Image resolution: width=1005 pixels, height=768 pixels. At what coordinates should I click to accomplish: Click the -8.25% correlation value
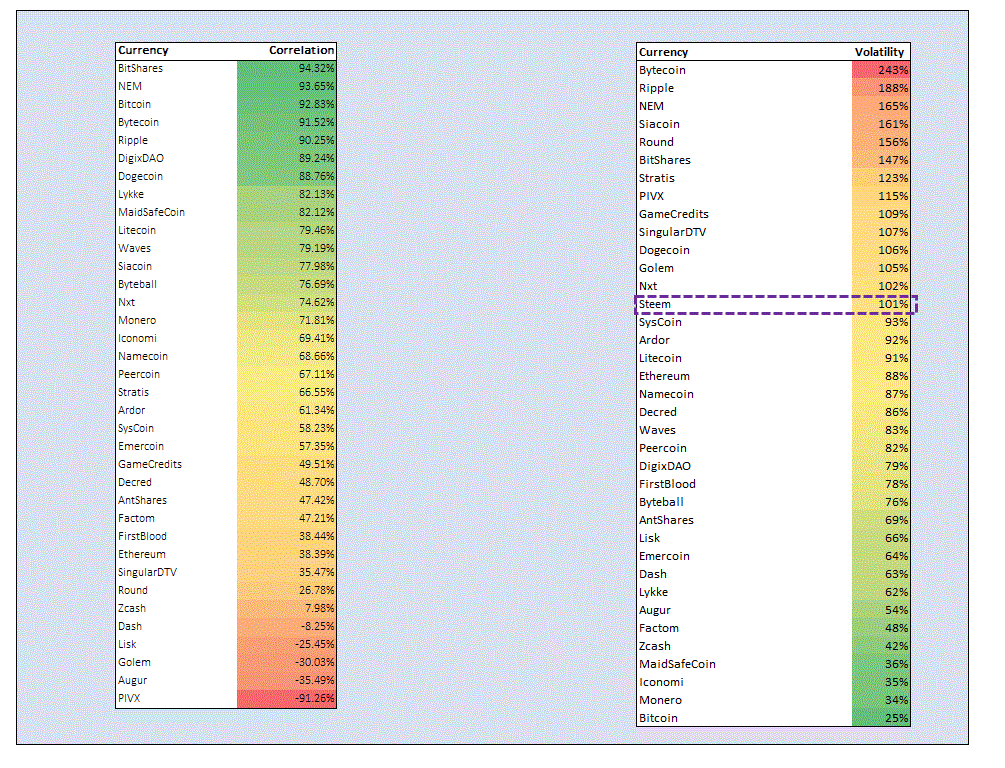(317, 626)
